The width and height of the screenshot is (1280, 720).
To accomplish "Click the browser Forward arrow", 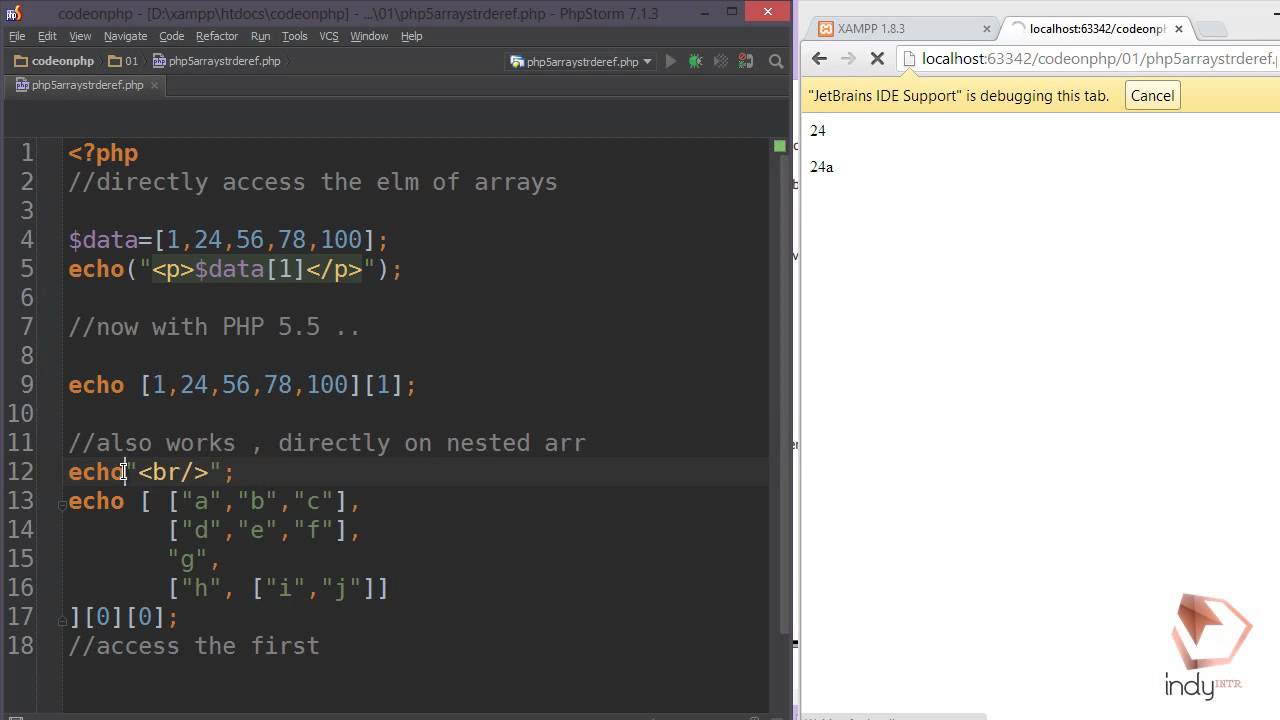I will click(848, 59).
